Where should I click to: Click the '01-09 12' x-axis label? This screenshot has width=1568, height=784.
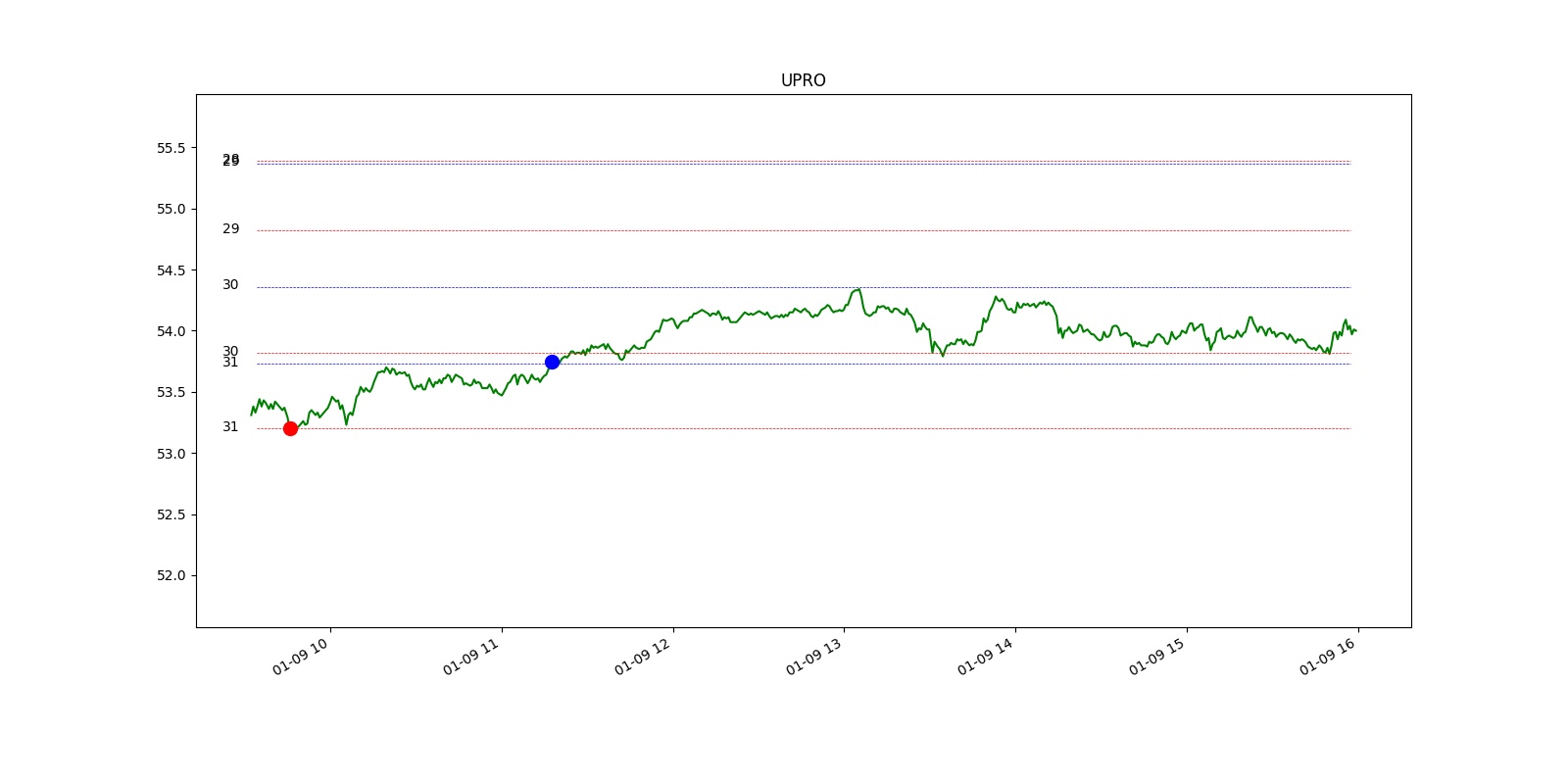[643, 657]
